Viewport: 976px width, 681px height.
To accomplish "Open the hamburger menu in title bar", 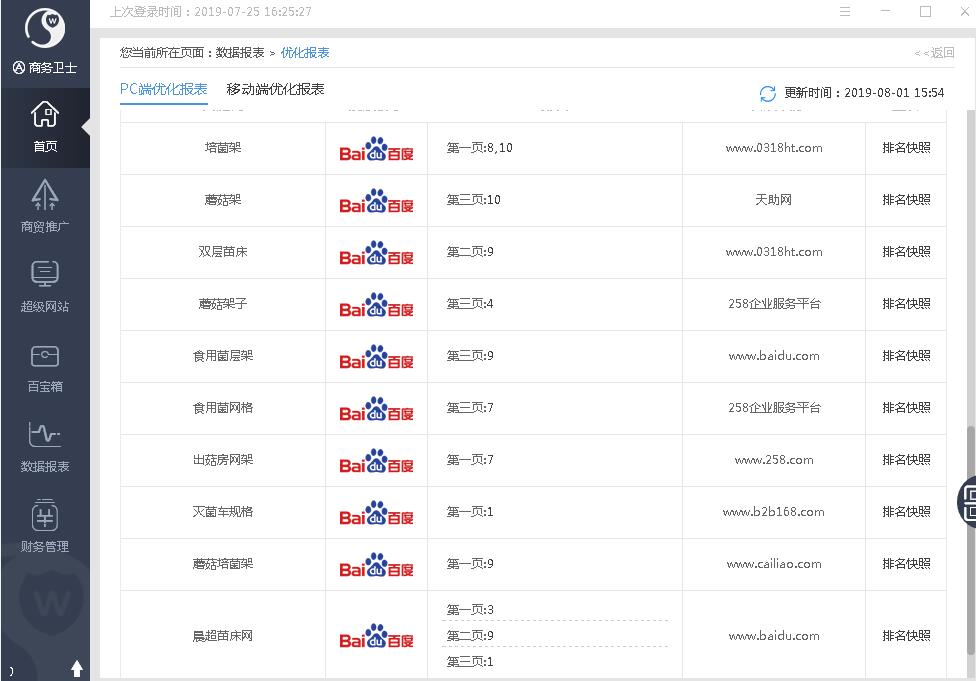I will [845, 12].
